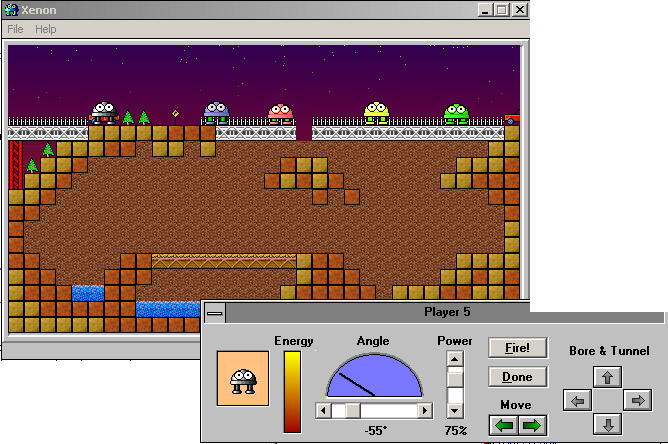Viewport: 668px width, 444px height.
Task: Click the Xenon title bar icon
Action: pos(11,9)
